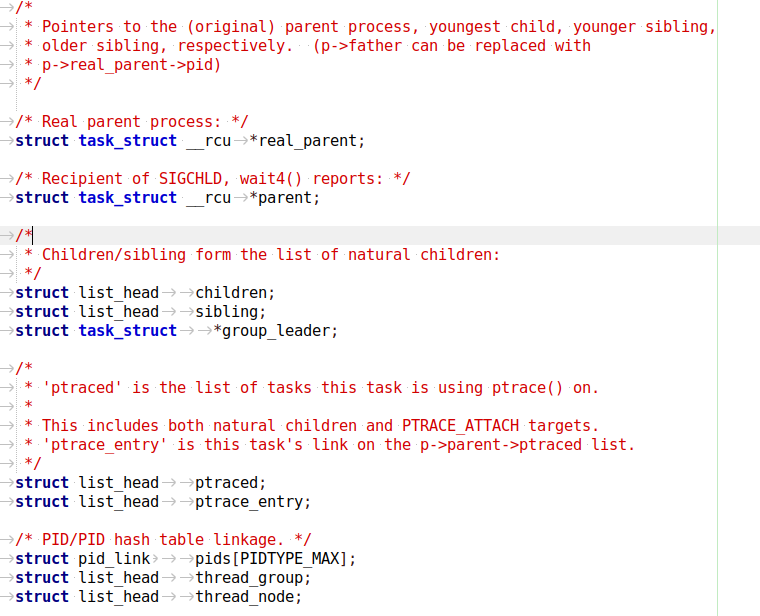Click '*group_leader;' identifier
Viewport: 760px width, 616px height.
pyautogui.click(x=275, y=331)
